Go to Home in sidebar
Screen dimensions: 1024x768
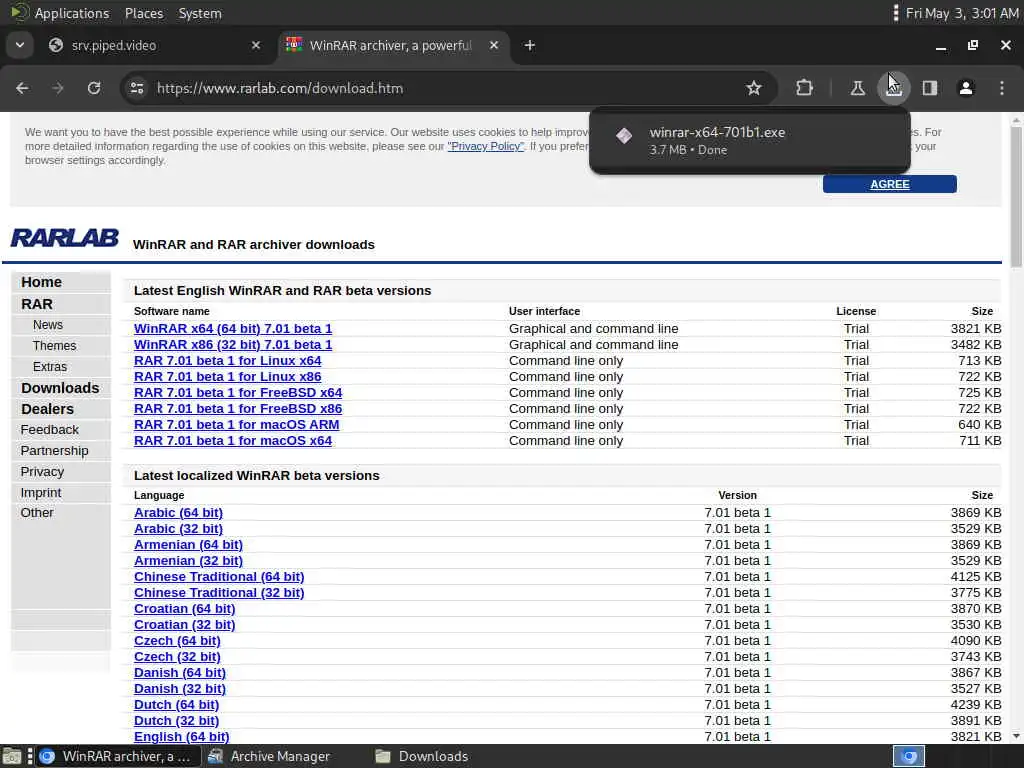[x=41, y=282]
